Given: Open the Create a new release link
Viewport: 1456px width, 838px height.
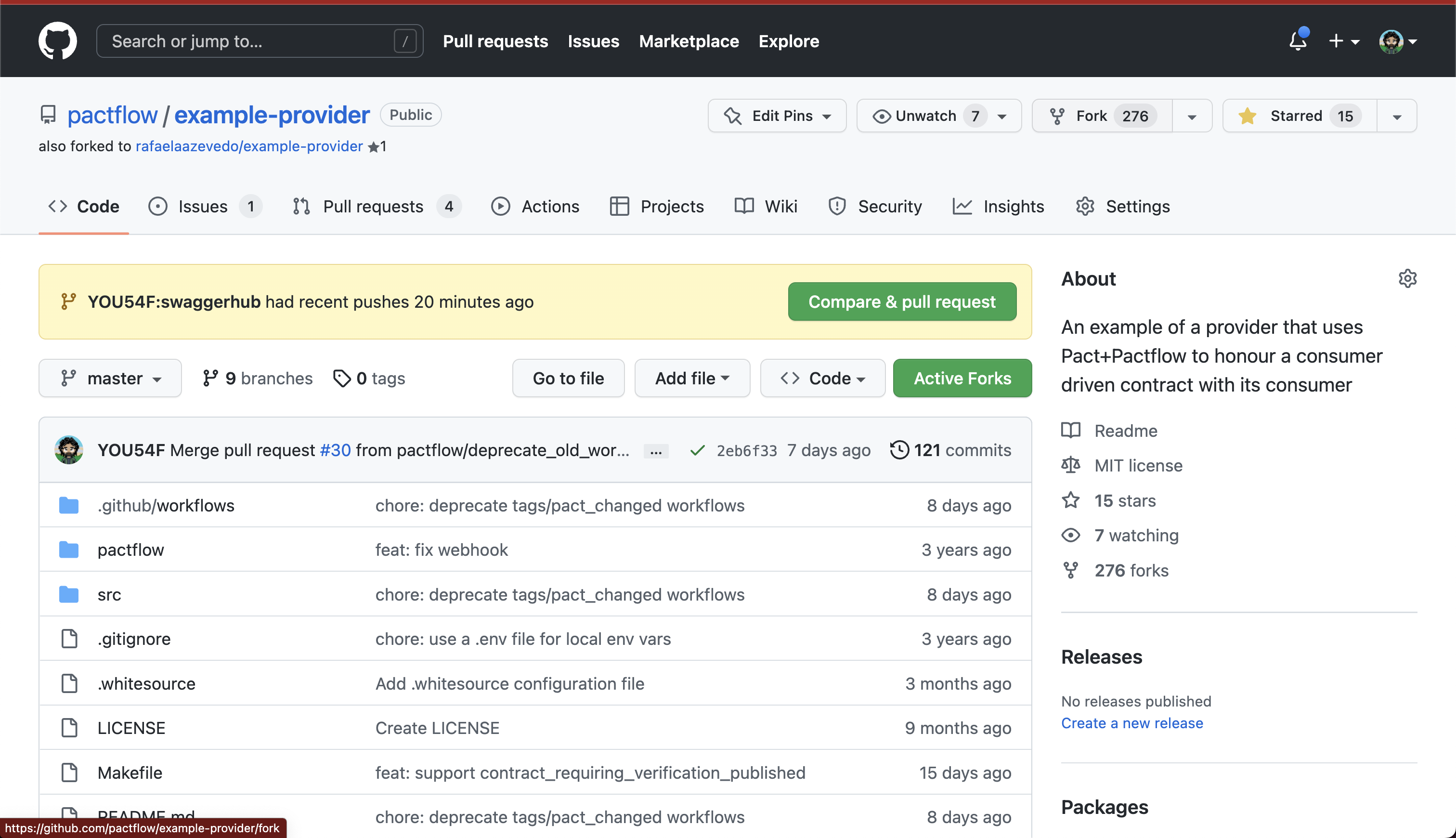Looking at the screenshot, I should coord(1131,723).
